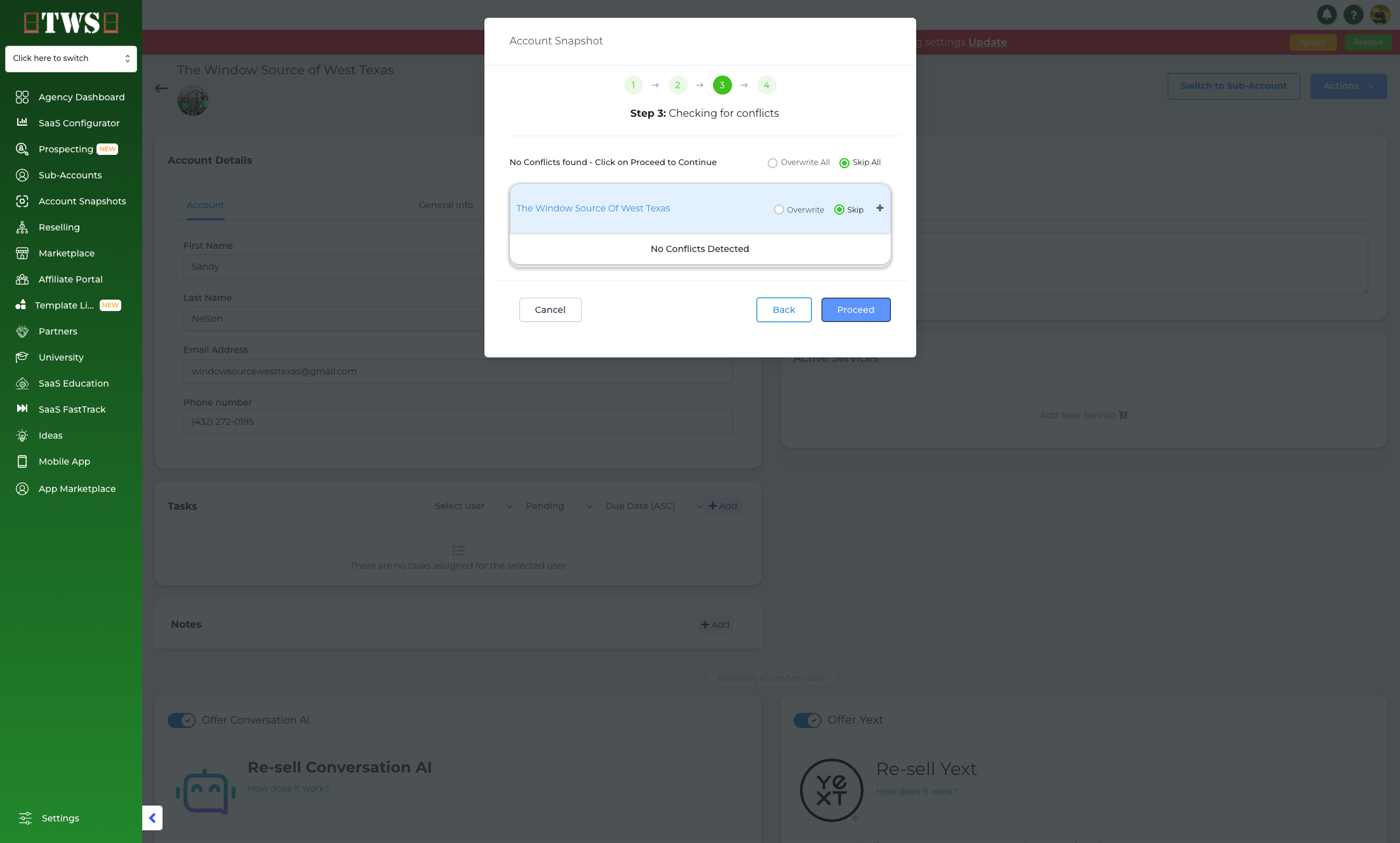Click Add in the Notes section
Screen dimensions: 1400x843
716,625
